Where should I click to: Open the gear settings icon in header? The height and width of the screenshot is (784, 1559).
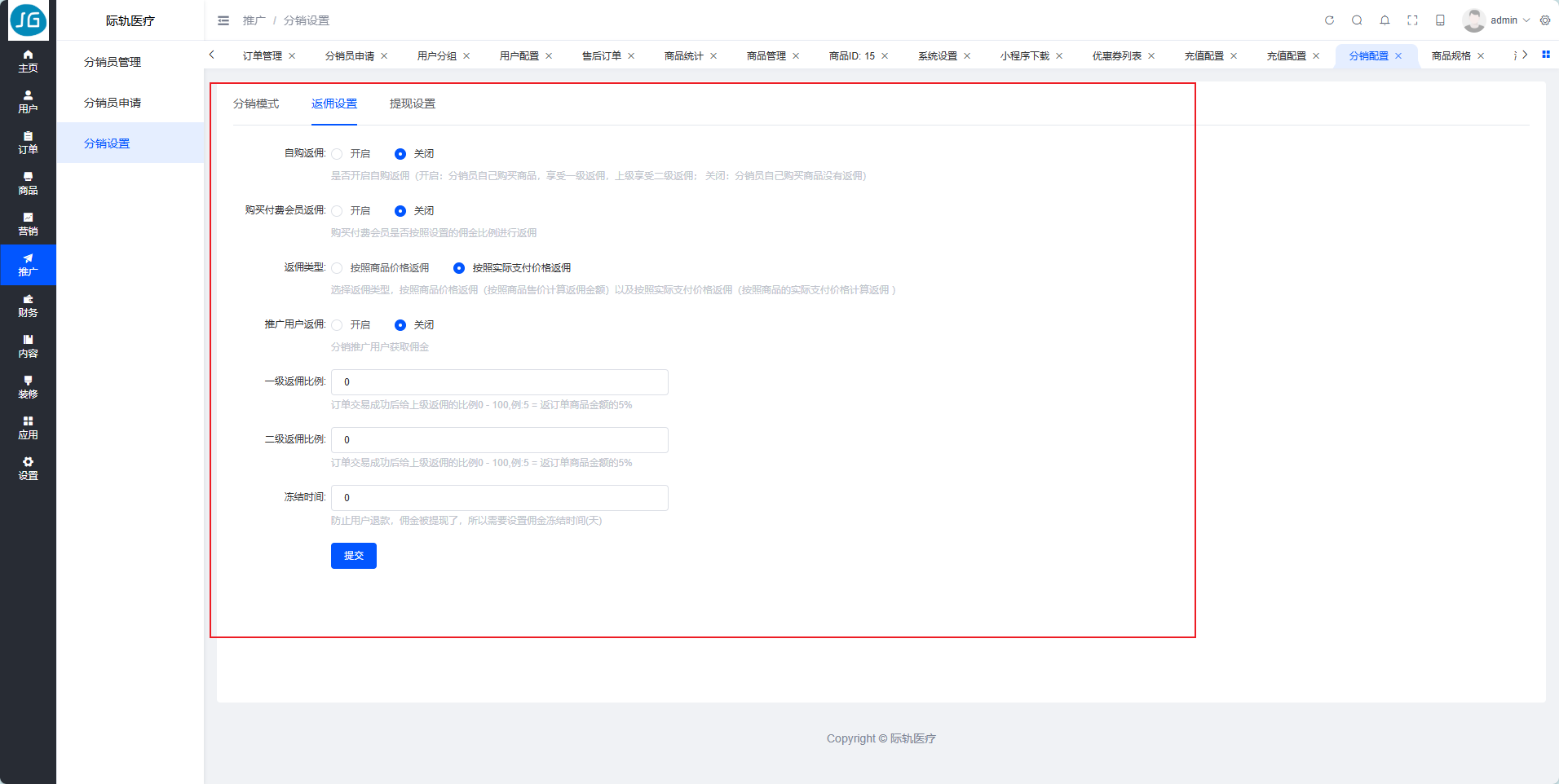pos(1545,20)
